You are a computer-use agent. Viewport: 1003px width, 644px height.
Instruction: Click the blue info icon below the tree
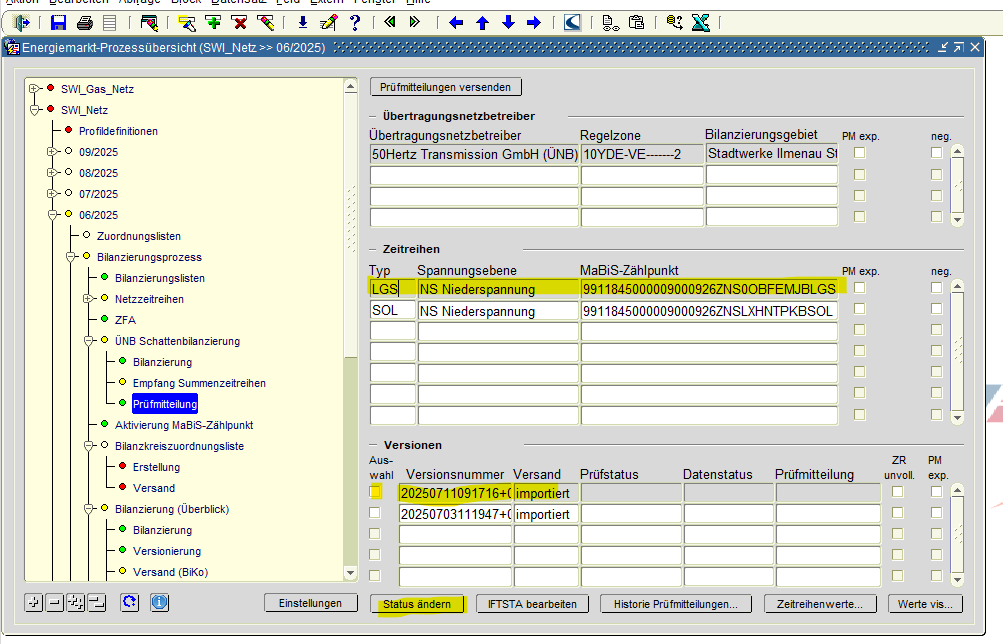160,602
